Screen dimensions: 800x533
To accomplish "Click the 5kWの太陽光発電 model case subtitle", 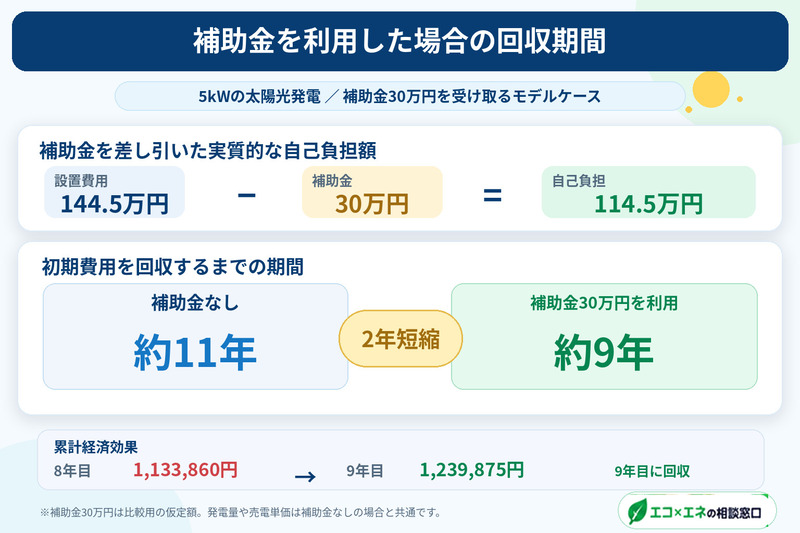I will point(399,96).
